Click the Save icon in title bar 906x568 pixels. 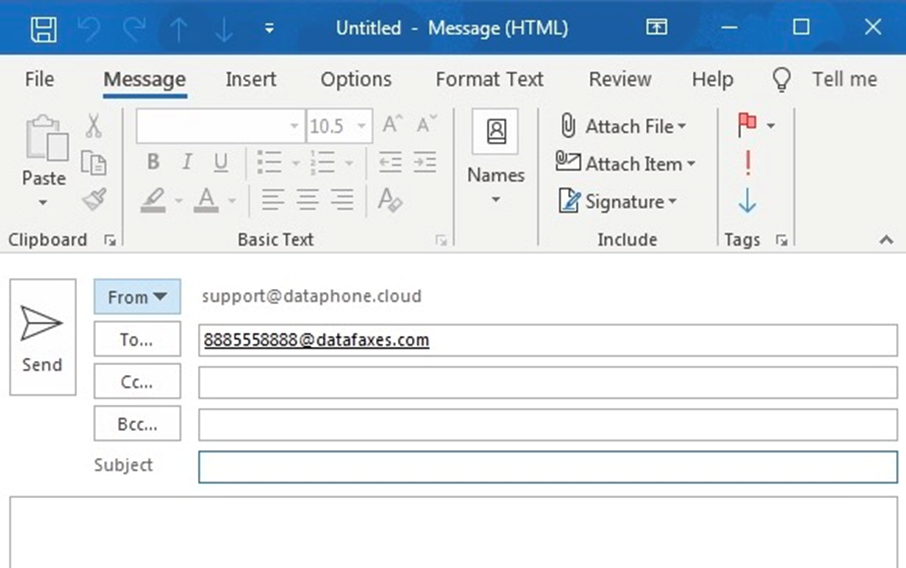coord(43,29)
